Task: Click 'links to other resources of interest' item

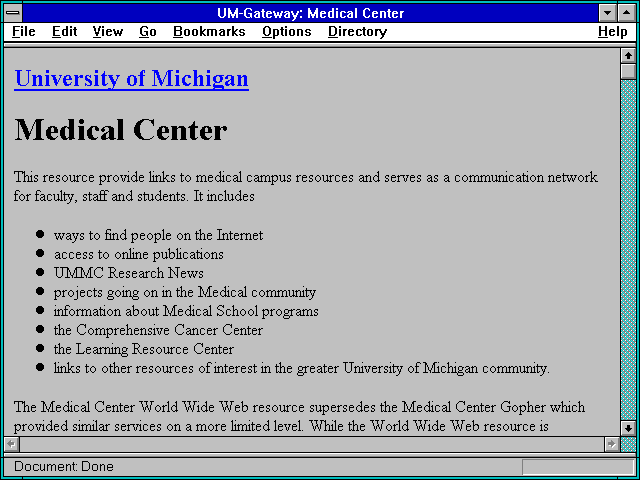Action: click(x=302, y=368)
